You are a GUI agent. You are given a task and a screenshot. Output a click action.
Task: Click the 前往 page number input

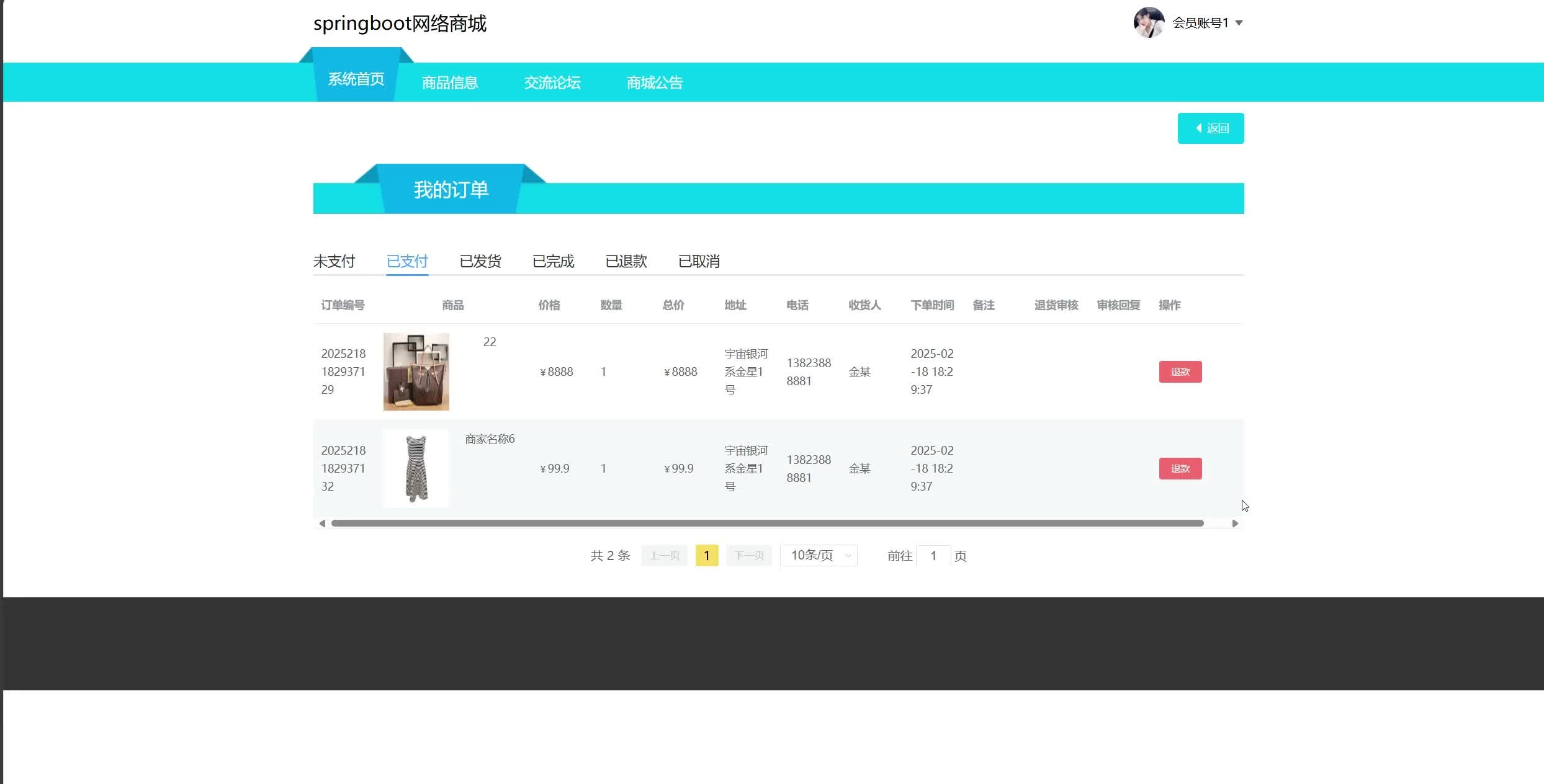[x=933, y=556]
